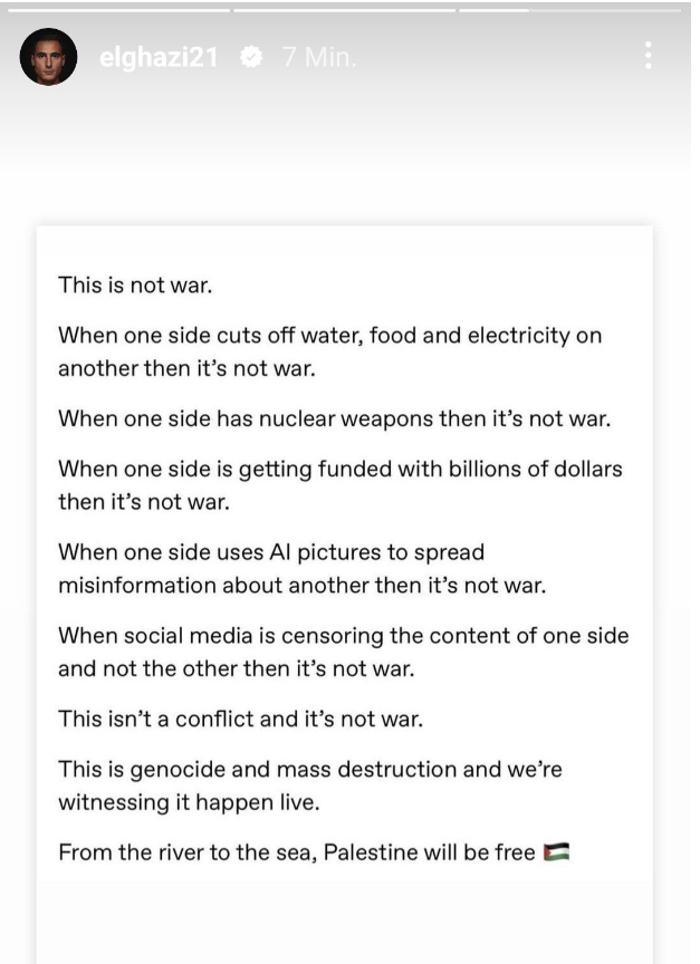The image size is (700, 964).
Task: Click the partially filled third progress segment
Action: click(x=570, y=10)
